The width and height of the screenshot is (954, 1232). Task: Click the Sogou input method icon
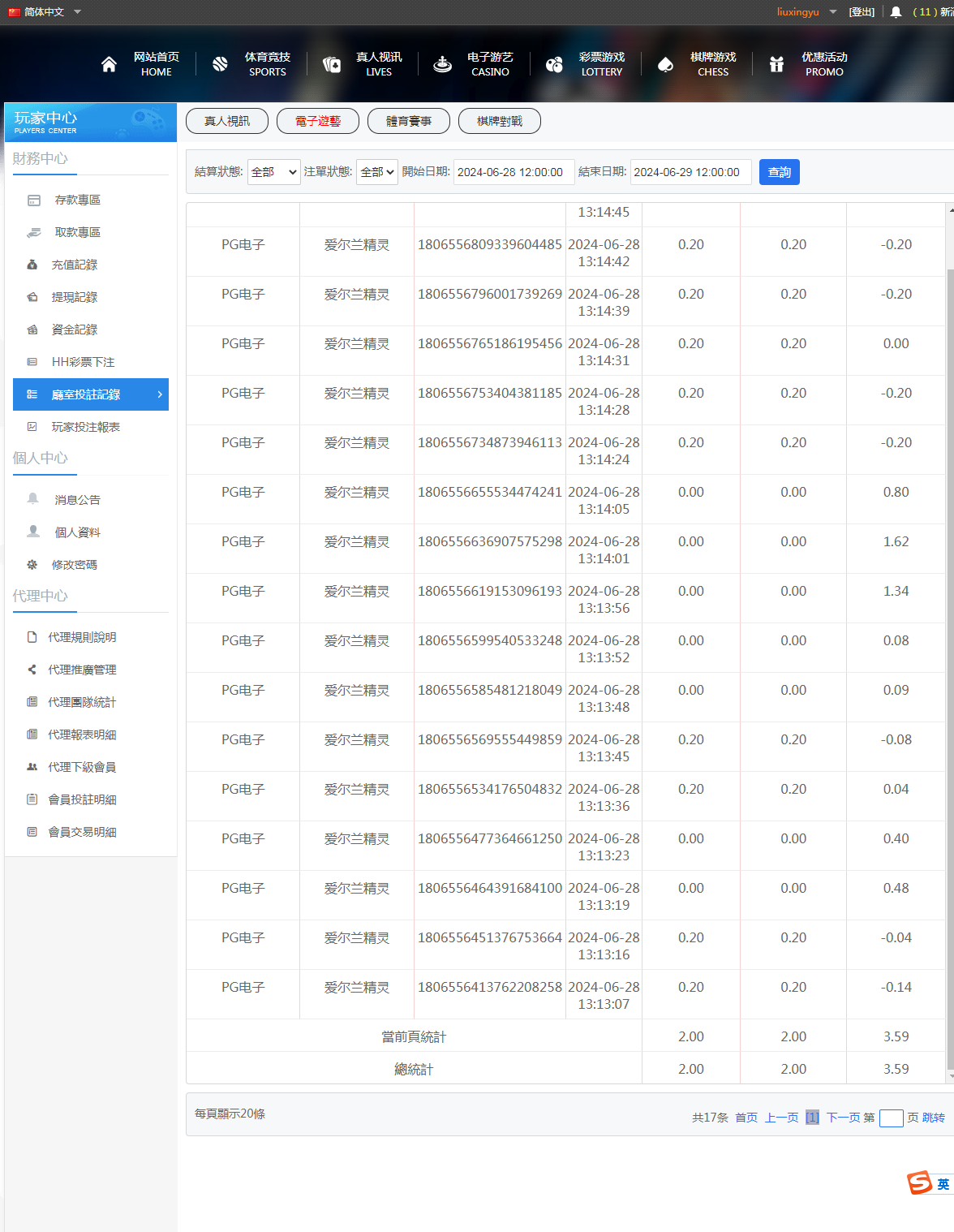pos(920,1182)
